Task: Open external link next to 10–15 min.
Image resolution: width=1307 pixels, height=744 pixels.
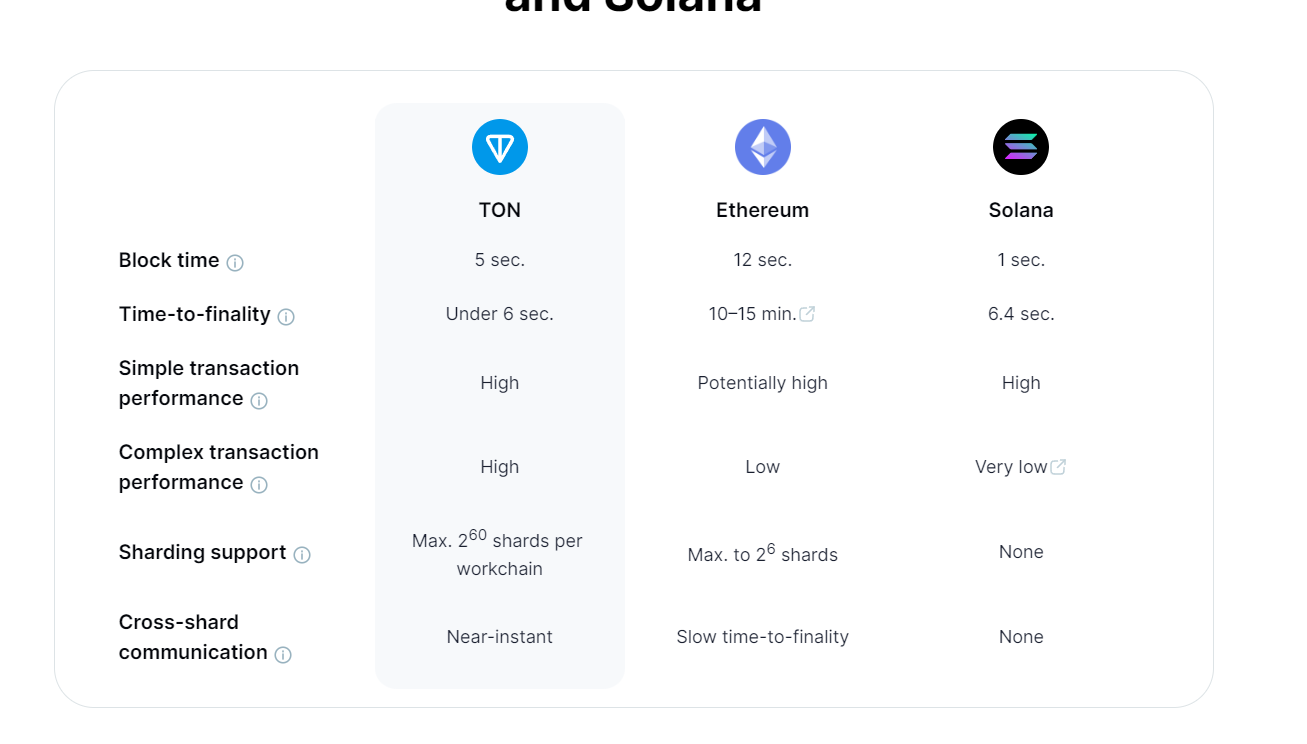Action: tap(807, 314)
